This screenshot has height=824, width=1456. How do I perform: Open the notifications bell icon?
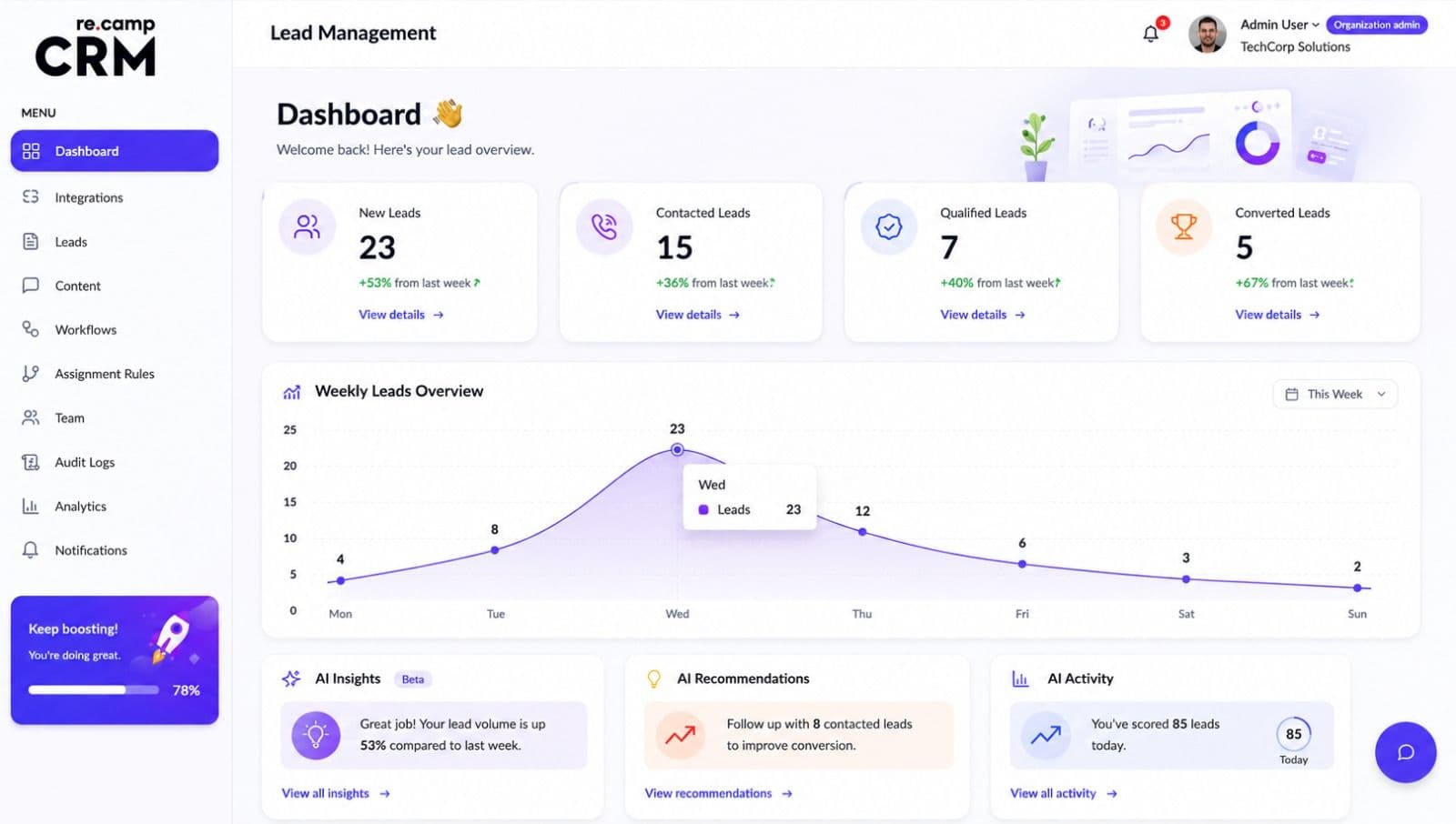1151,34
